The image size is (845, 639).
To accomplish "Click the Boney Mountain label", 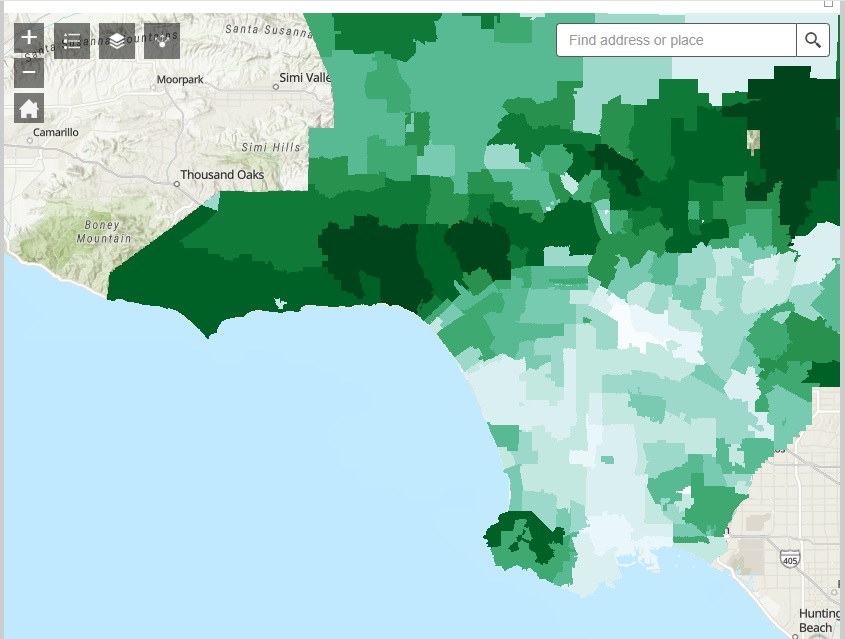I will [103, 232].
